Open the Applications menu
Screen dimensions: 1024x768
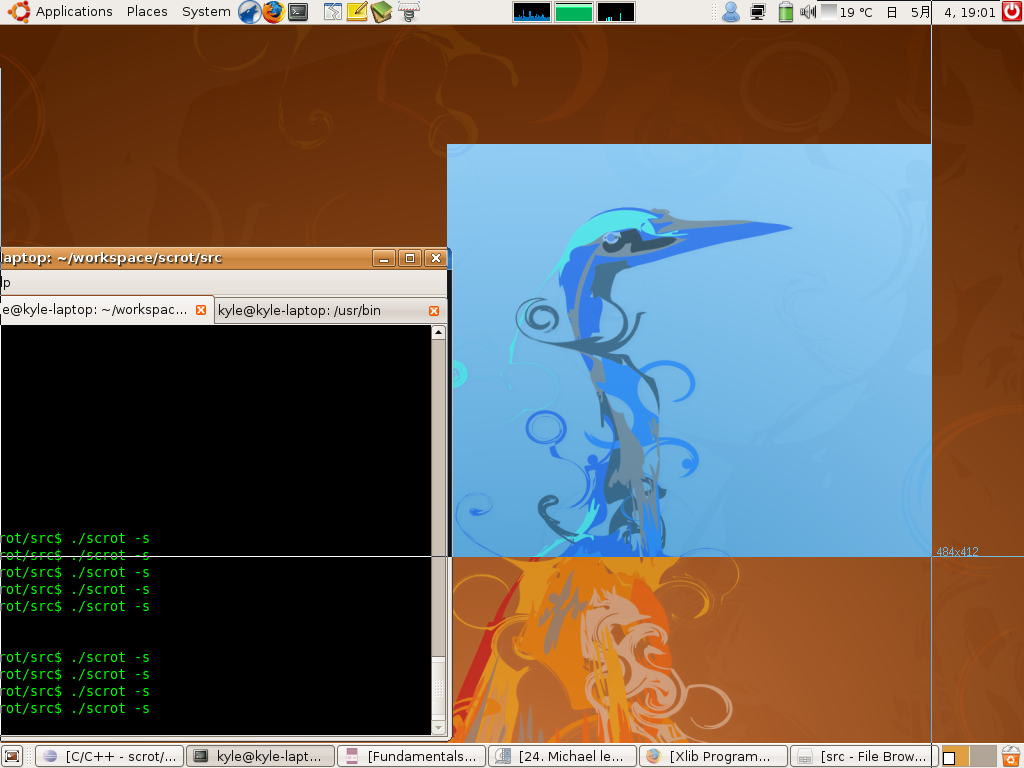(74, 12)
